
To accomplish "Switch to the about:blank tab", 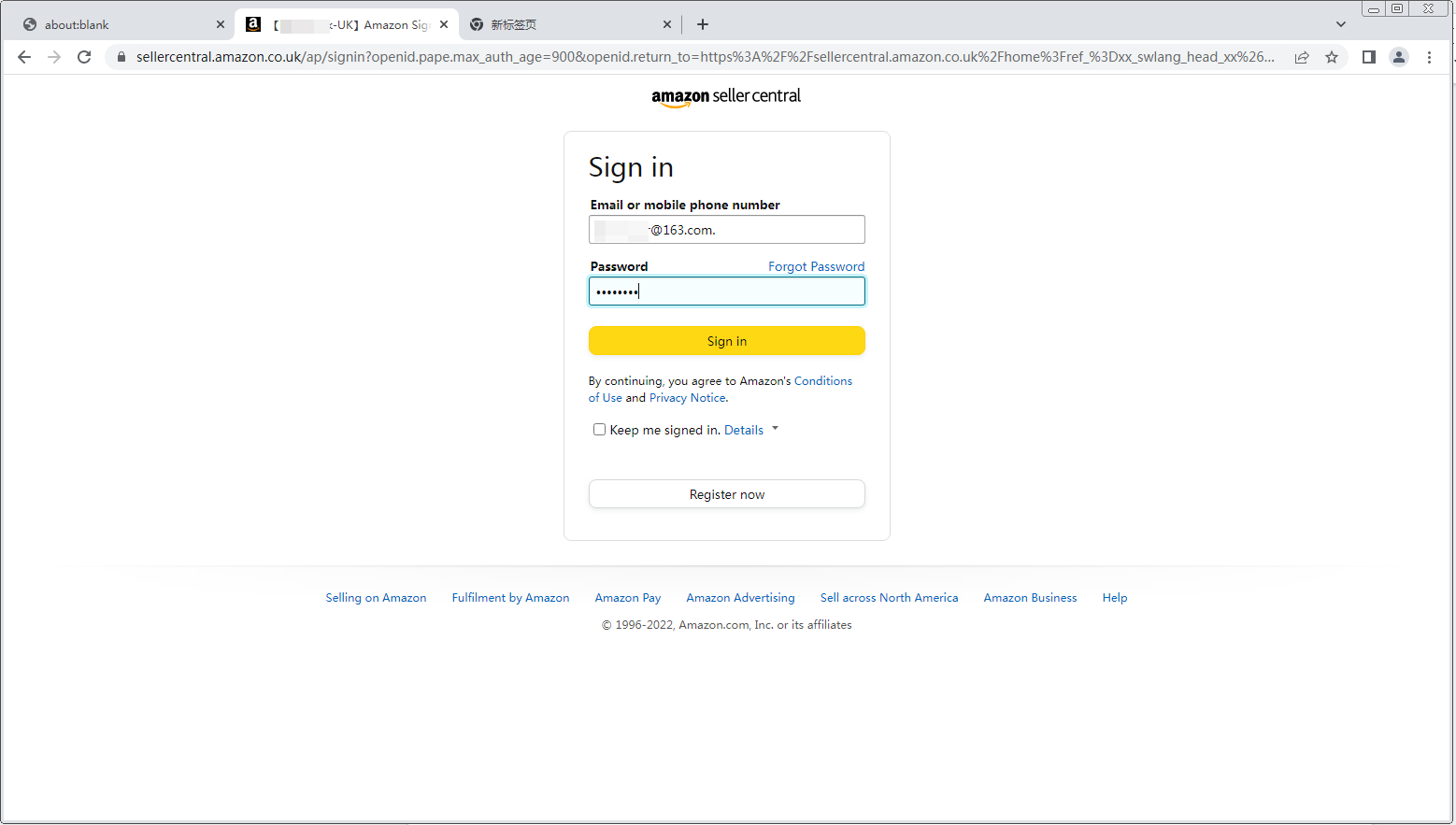I will click(x=121, y=24).
